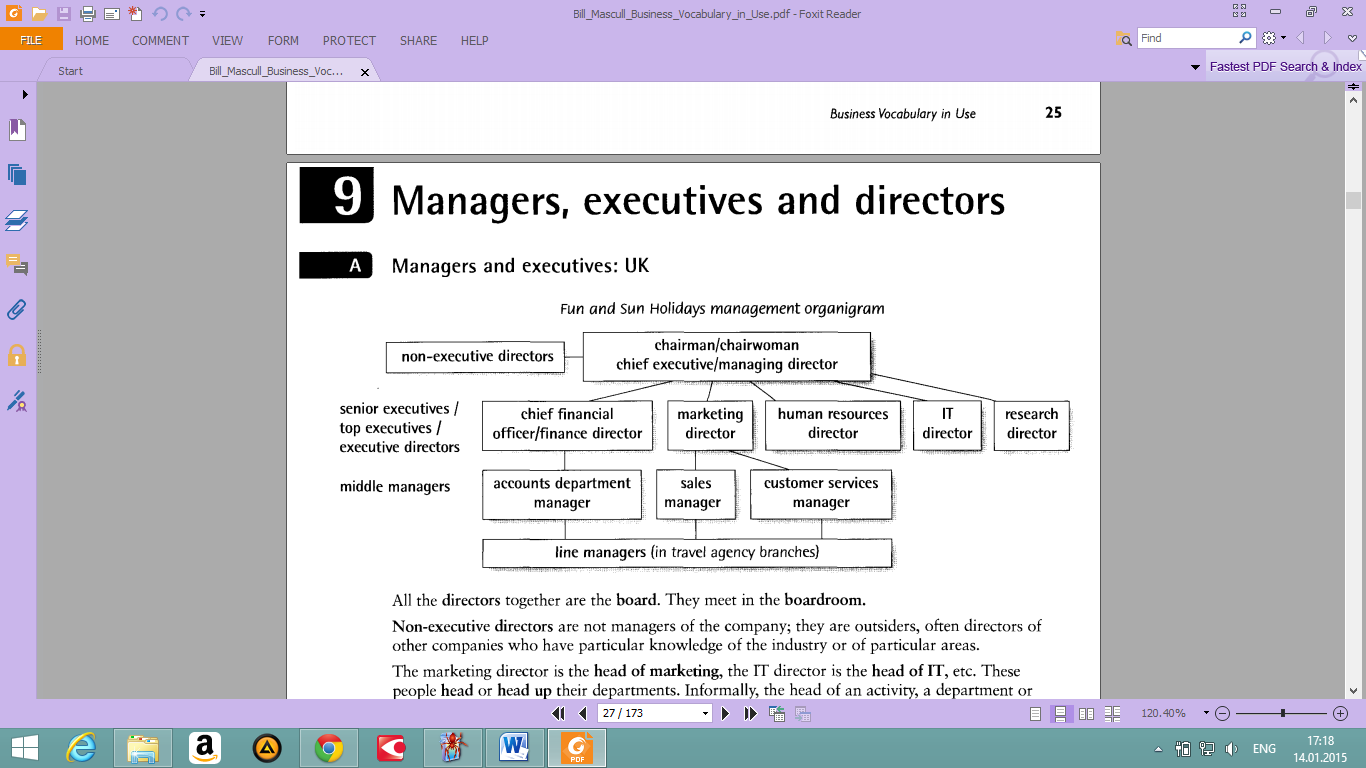Open the Security lock panel
This screenshot has height=768, width=1366.
(x=17, y=355)
